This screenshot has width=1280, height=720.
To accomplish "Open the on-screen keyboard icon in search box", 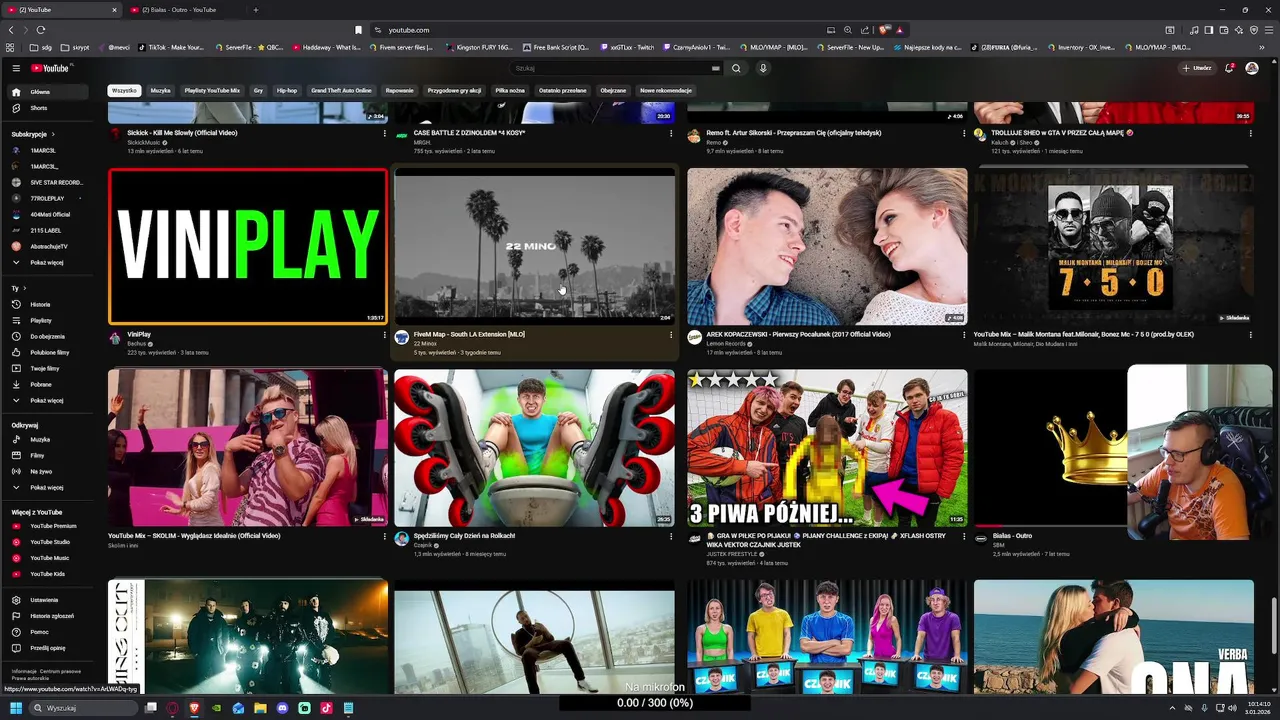I will pyautogui.click(x=715, y=68).
